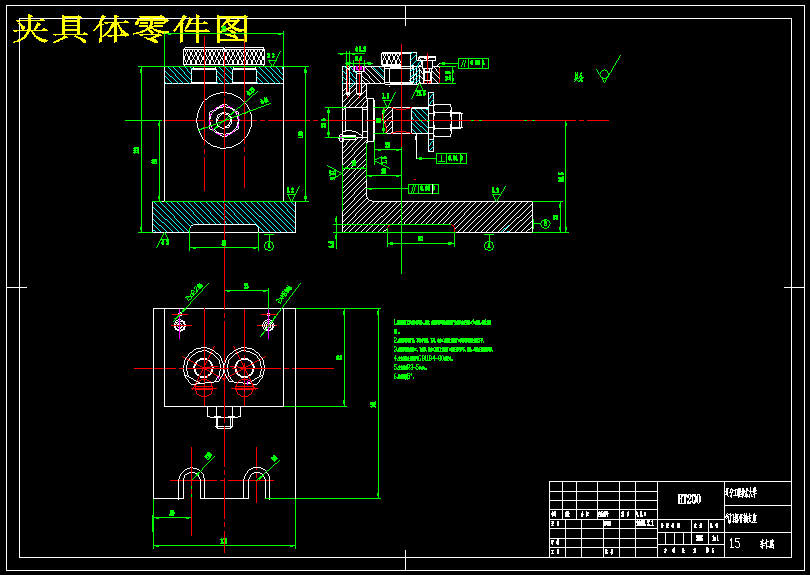The width and height of the screenshot is (810, 575).
Task: Click the knurled knob atop front view
Action: [x=224, y=56]
